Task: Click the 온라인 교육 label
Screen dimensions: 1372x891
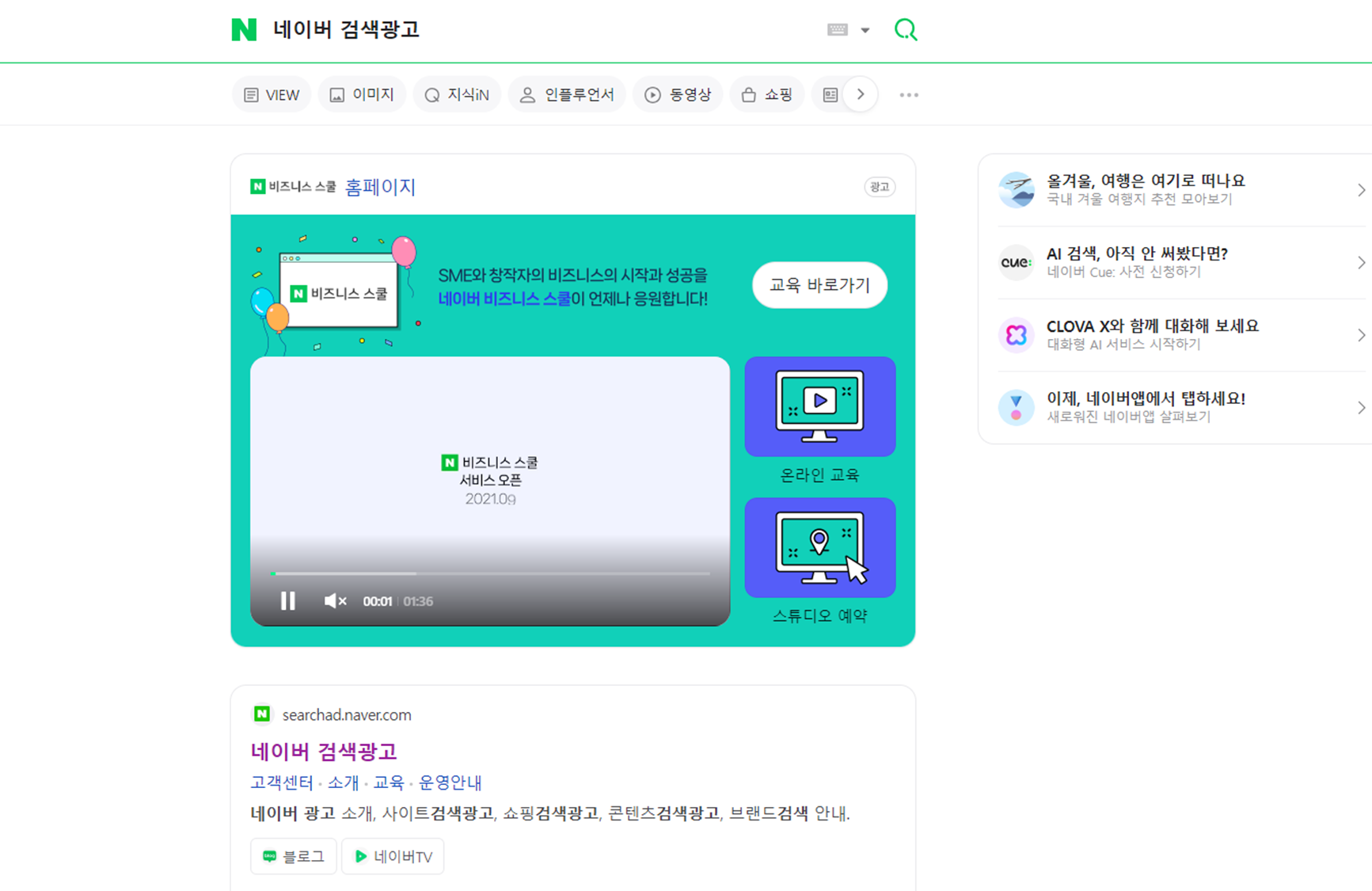Action: pyautogui.click(x=819, y=475)
